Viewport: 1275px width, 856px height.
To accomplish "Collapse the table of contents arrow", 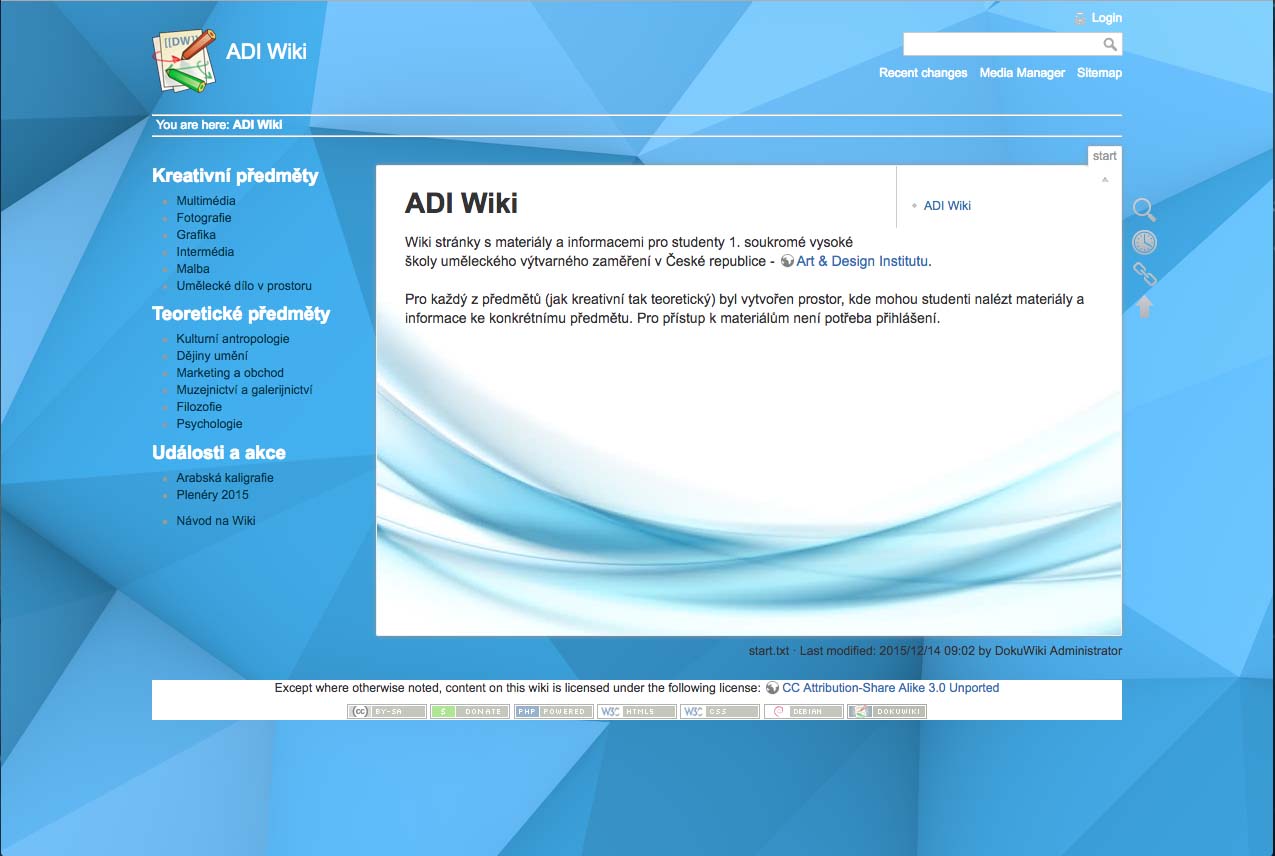I will 1105,180.
